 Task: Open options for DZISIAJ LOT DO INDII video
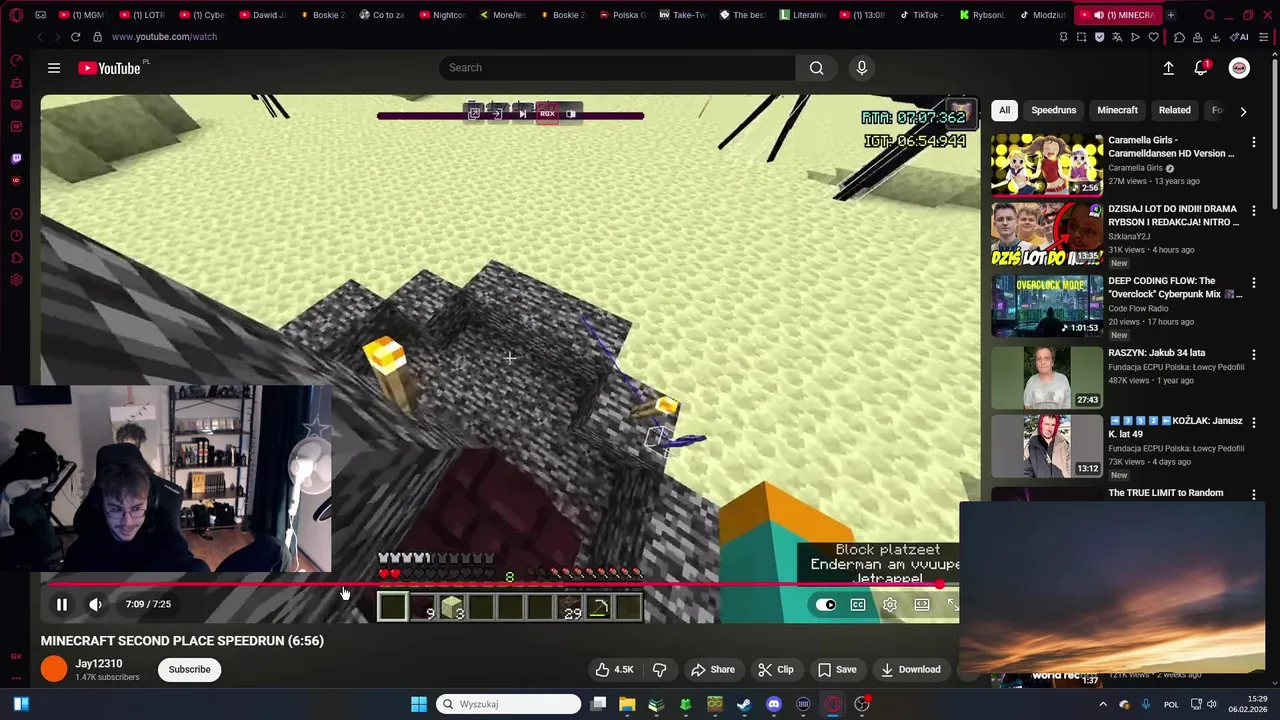(1253, 211)
